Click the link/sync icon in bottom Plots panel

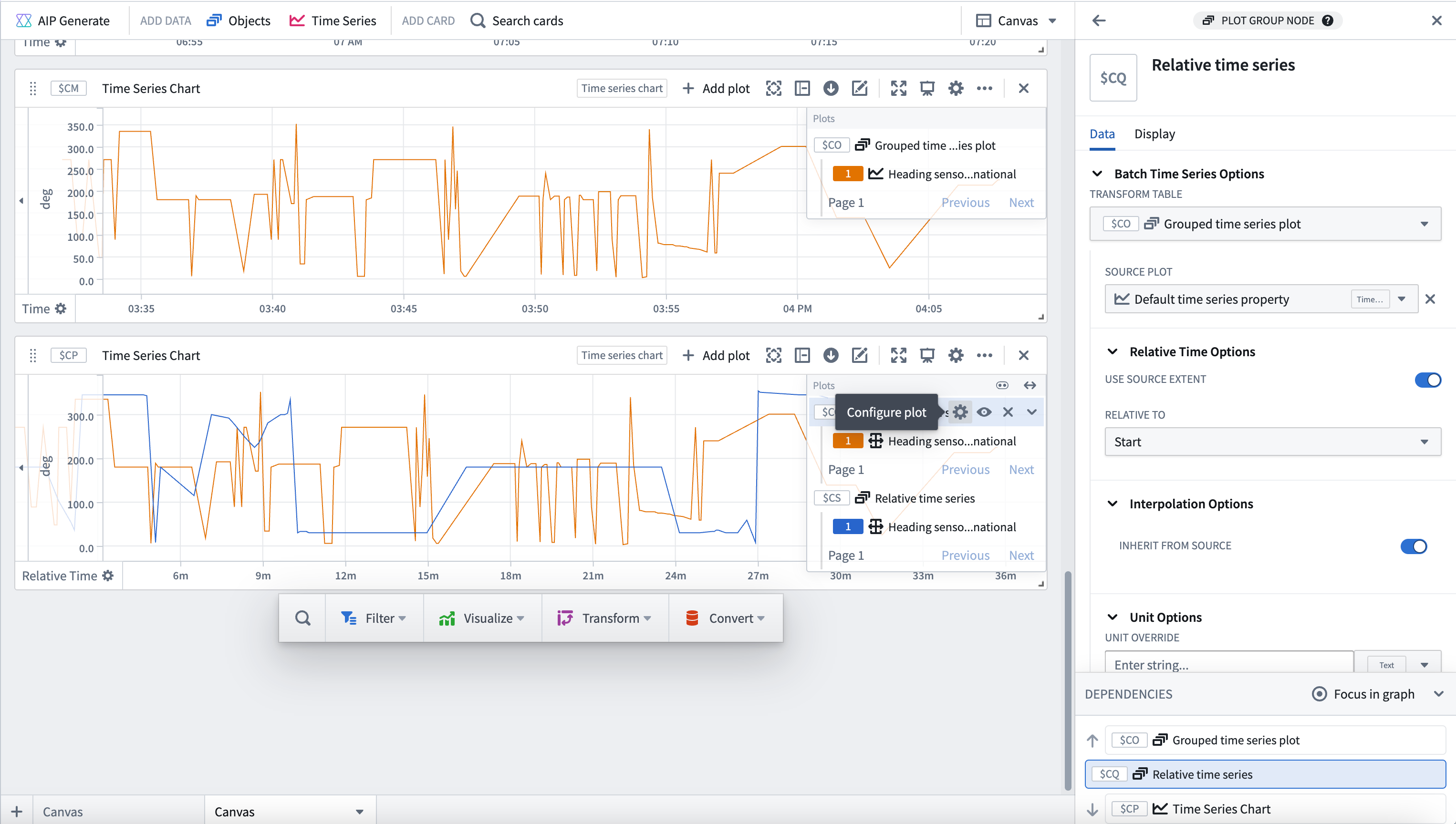coord(1002,385)
